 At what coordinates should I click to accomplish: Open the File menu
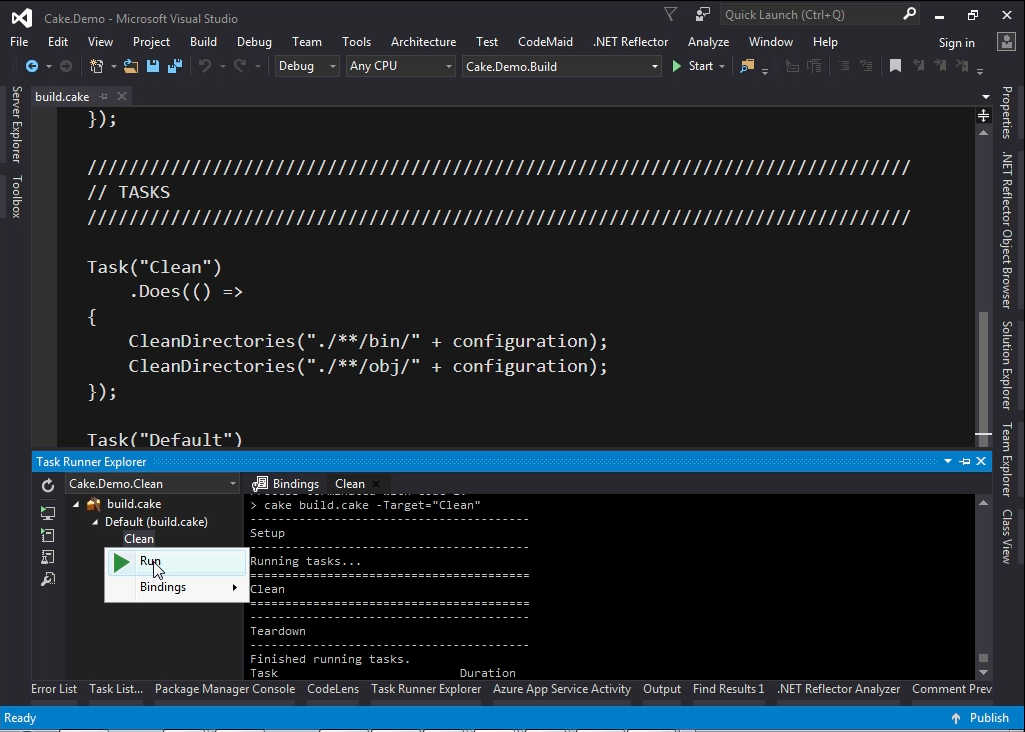tap(19, 42)
